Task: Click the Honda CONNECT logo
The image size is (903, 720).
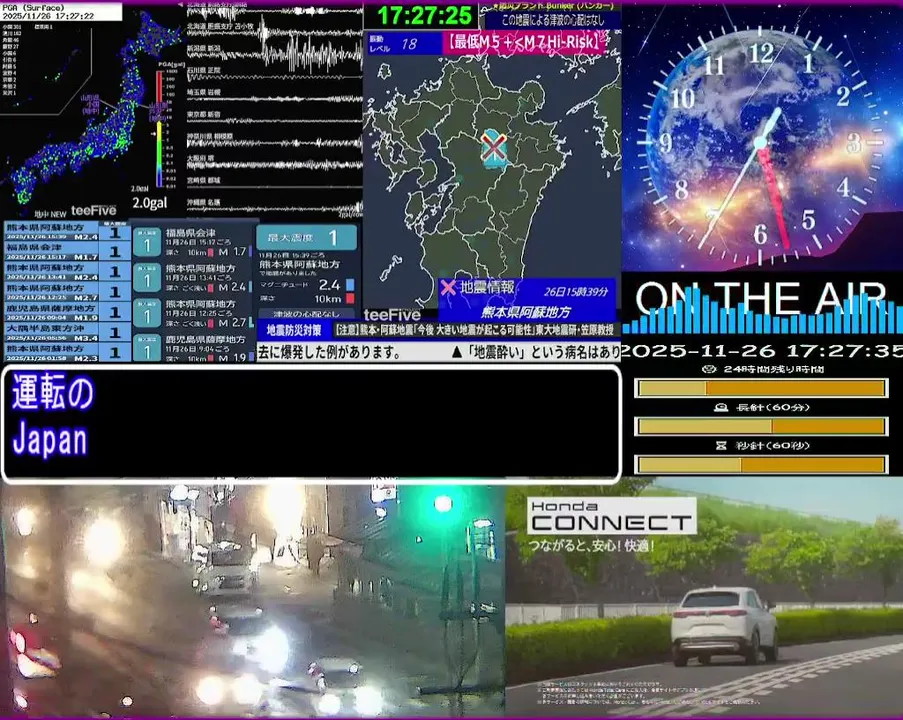Action: [x=611, y=516]
